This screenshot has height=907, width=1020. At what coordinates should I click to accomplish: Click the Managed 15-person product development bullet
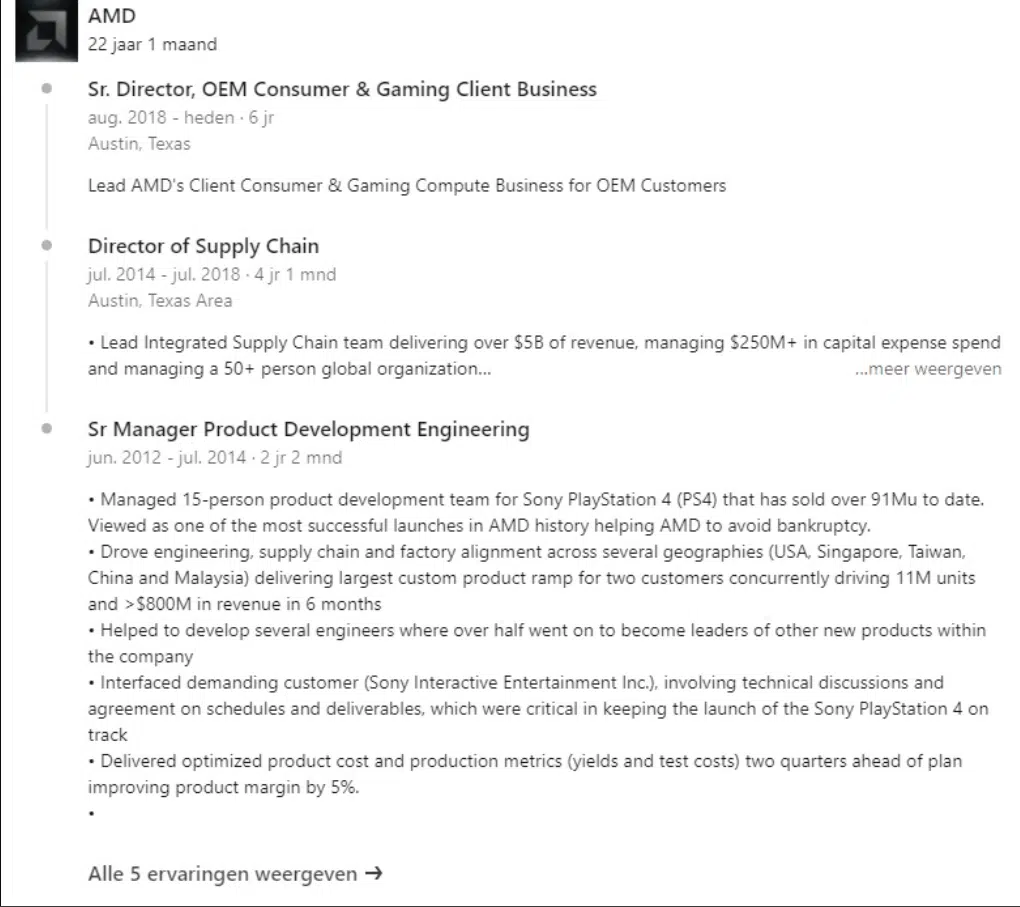[537, 513]
